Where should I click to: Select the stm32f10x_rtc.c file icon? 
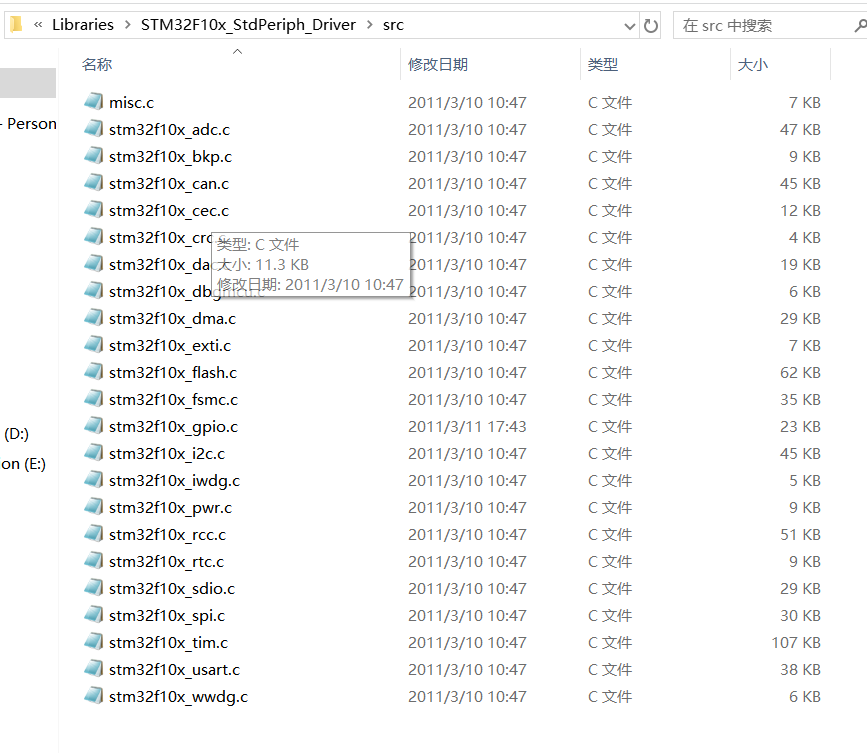tap(93, 561)
